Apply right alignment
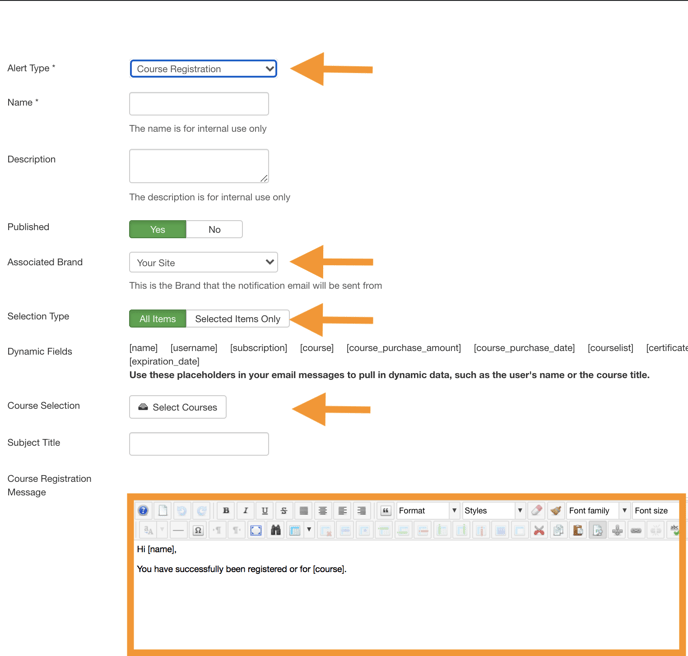The height and width of the screenshot is (656, 688). click(x=362, y=511)
